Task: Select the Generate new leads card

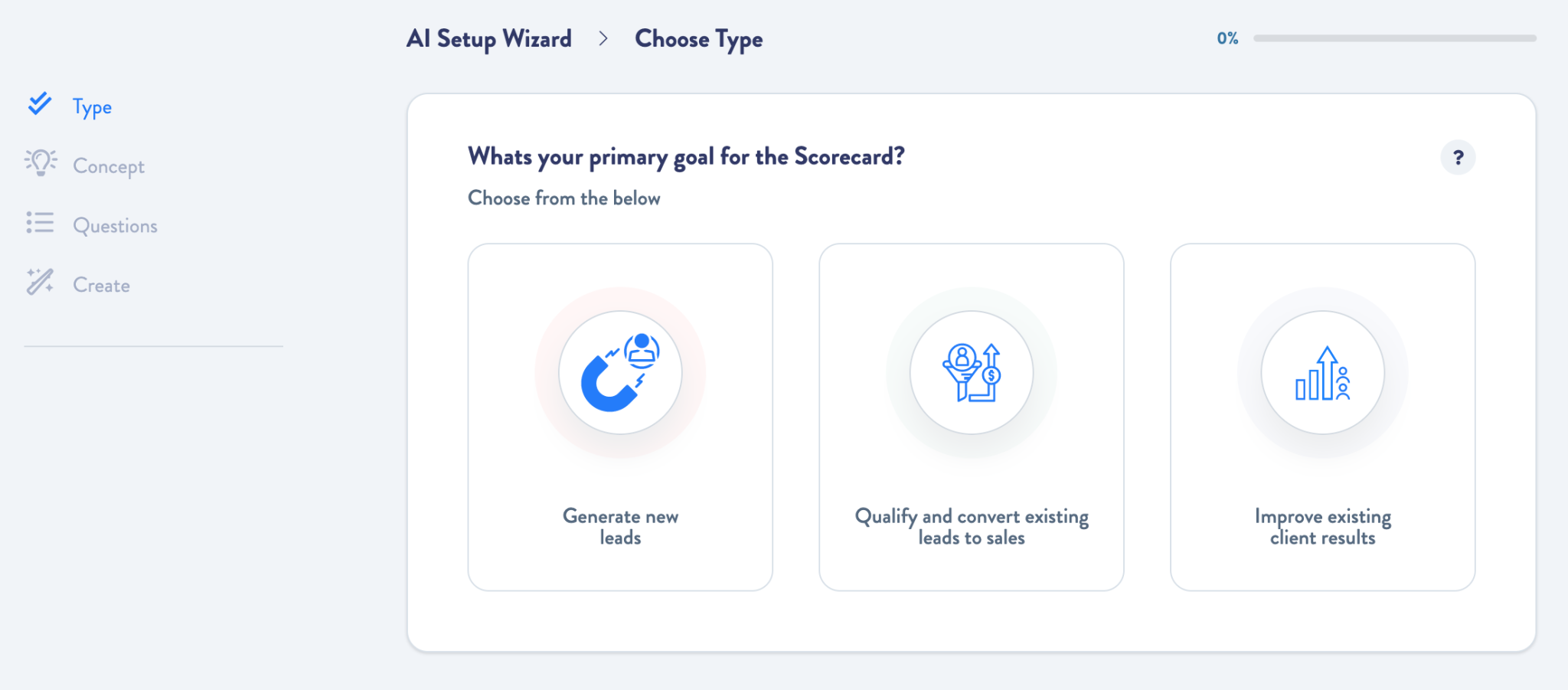Action: coord(620,416)
